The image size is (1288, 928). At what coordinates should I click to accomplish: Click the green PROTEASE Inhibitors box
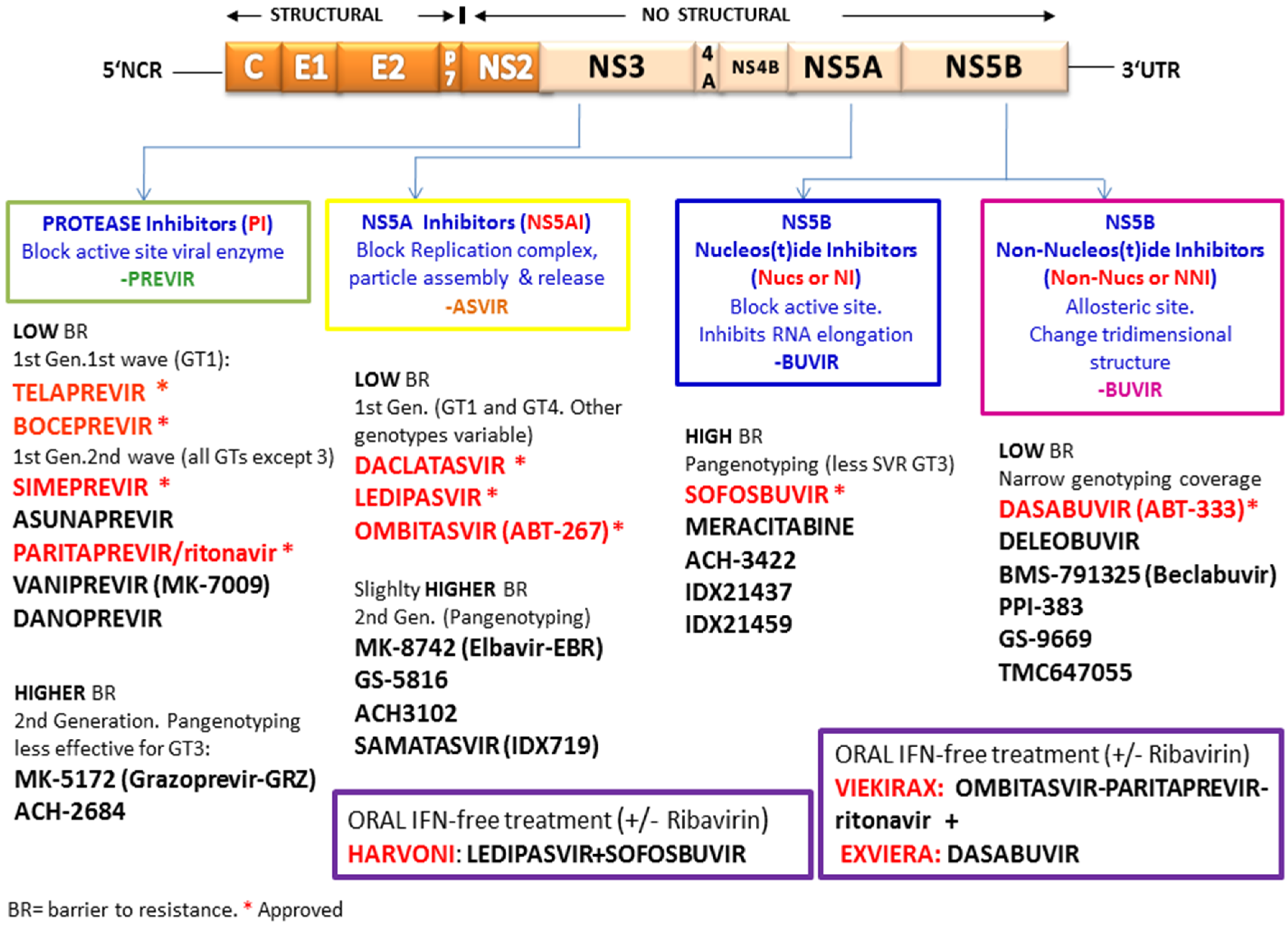[x=158, y=251]
